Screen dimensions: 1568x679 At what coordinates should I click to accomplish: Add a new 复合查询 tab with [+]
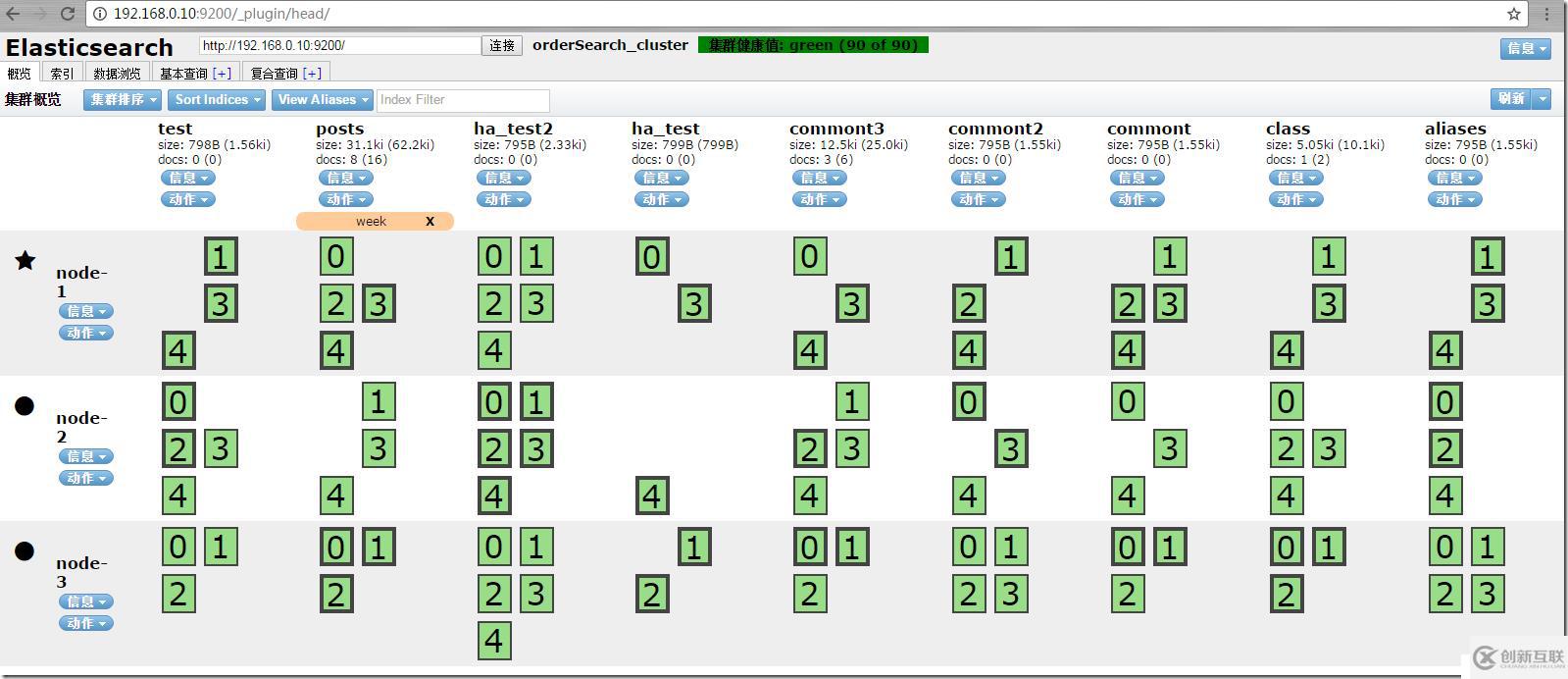click(x=312, y=73)
